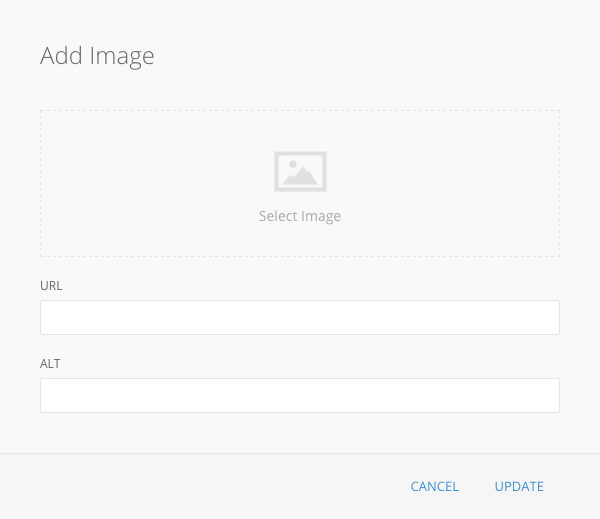Select the mountain picture icon in the drop zone

point(300,171)
